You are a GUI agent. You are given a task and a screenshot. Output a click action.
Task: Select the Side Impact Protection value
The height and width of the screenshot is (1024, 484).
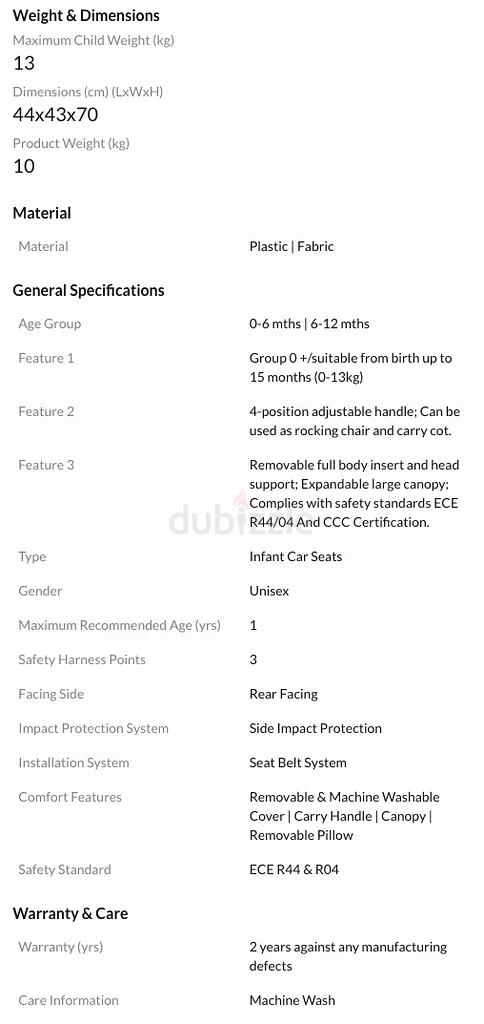(315, 728)
